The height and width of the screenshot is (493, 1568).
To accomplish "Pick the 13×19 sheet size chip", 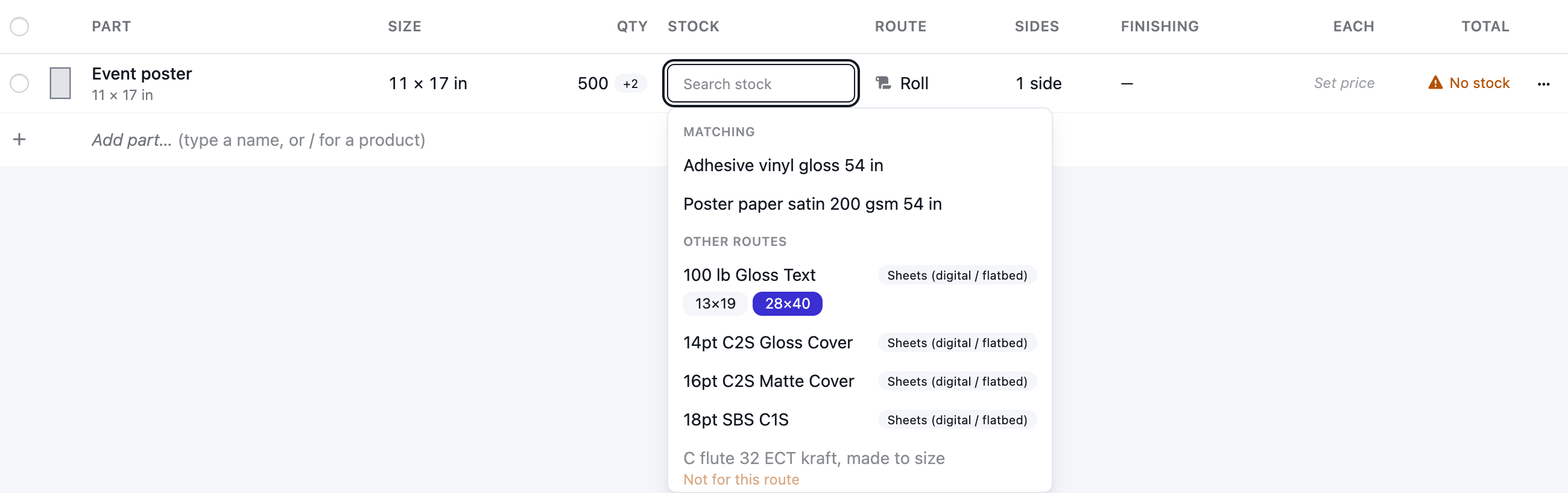I will 715,304.
